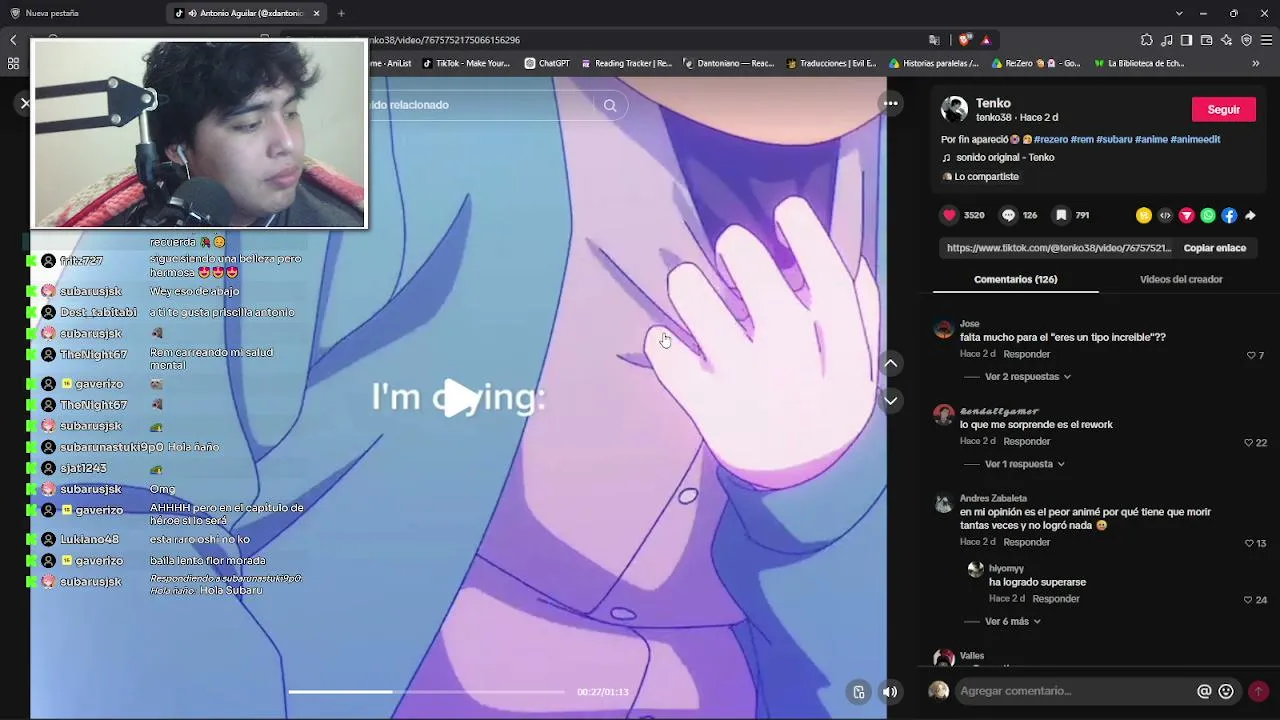The height and width of the screenshot is (720, 1280).
Task: Click the TikTok video link URL field
Action: (x=1058, y=248)
